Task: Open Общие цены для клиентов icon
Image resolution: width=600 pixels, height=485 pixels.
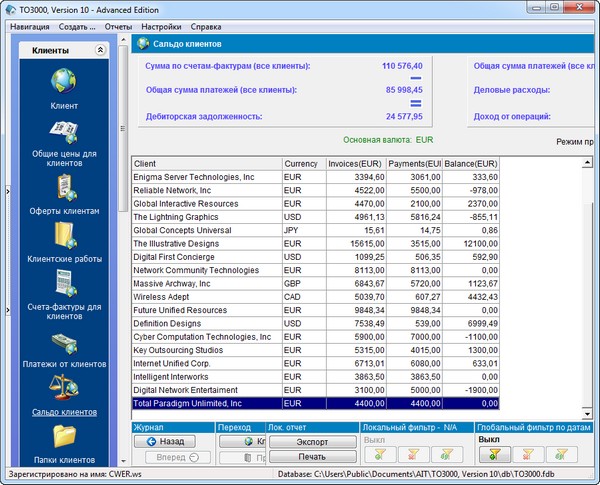Action: [x=64, y=133]
